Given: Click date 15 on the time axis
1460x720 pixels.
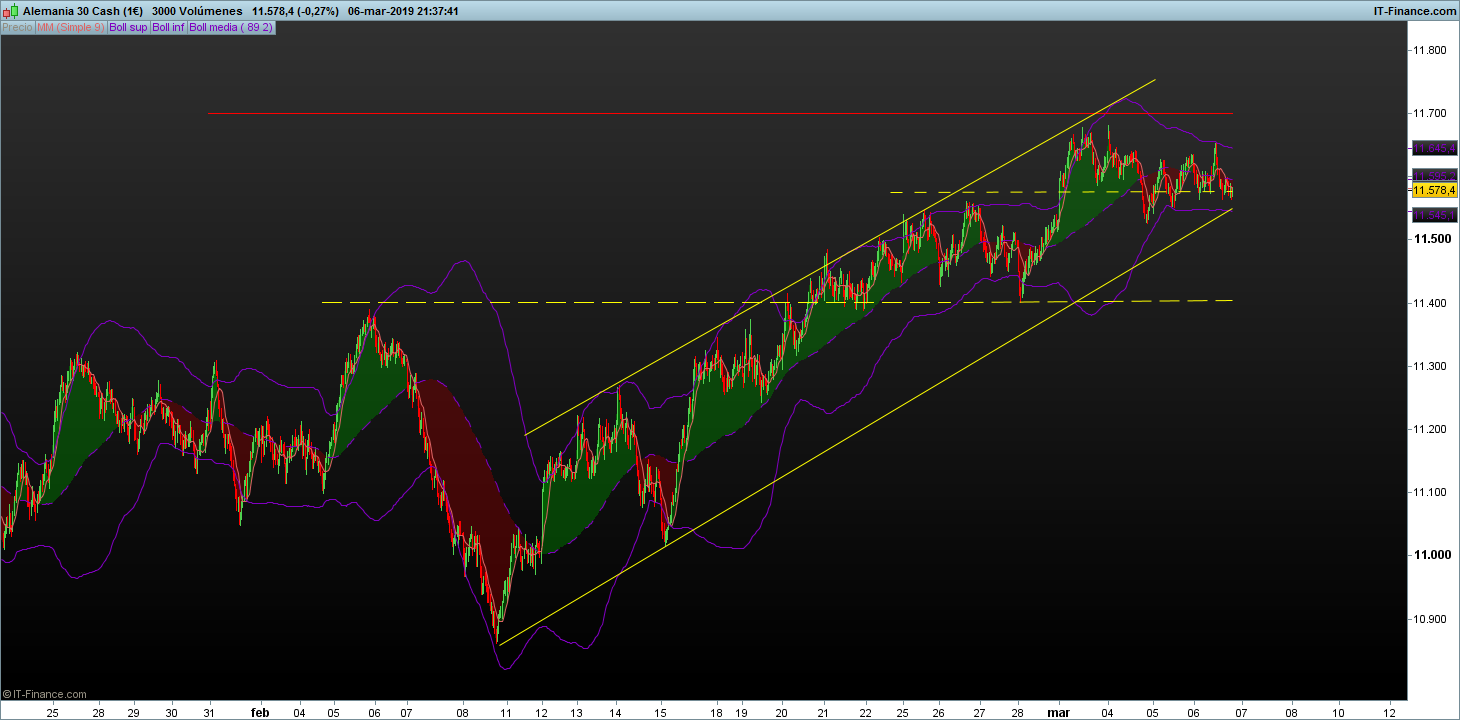Looking at the screenshot, I should click(660, 712).
